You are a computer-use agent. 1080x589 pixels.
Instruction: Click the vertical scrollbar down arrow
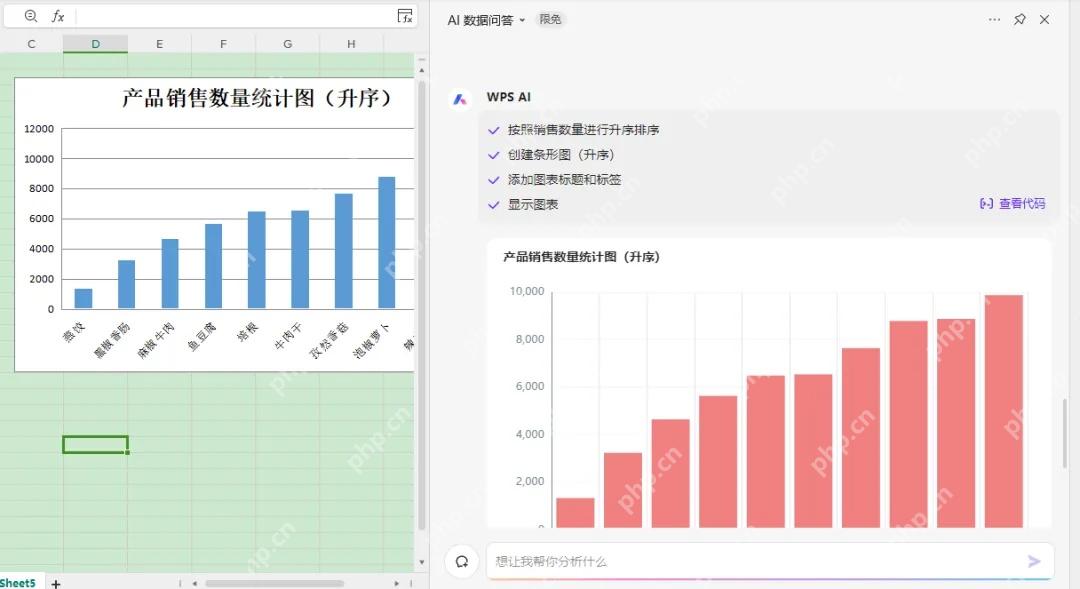click(422, 562)
